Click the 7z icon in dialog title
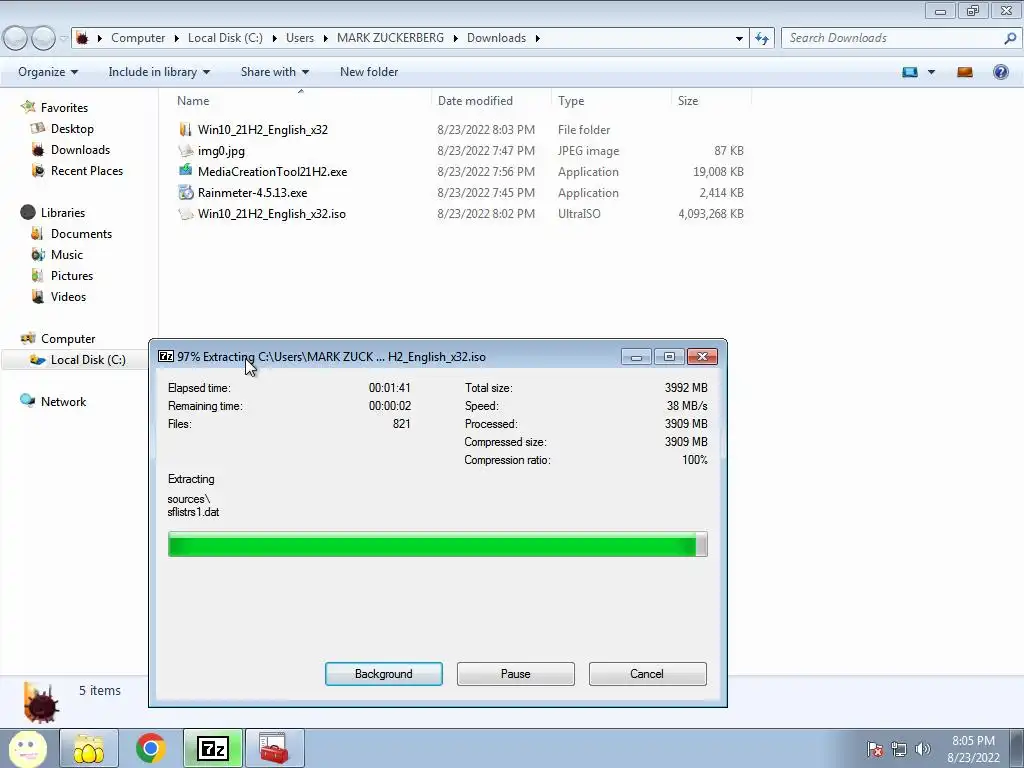The width and height of the screenshot is (1024, 768). [x=166, y=357]
